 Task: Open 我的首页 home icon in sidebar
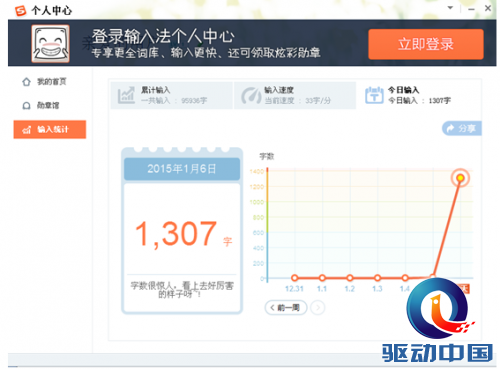(x=26, y=82)
